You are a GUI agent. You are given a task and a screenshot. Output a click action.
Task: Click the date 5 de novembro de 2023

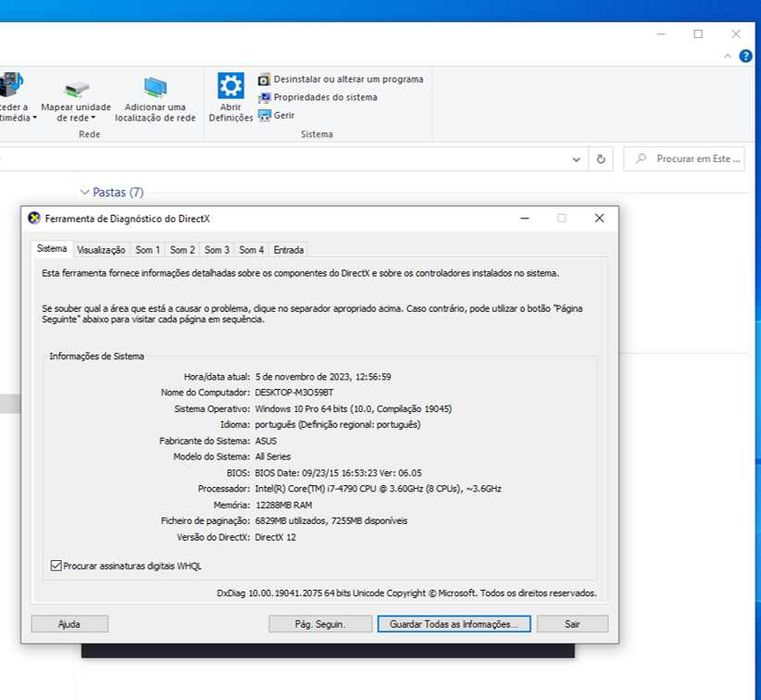tap(323, 377)
